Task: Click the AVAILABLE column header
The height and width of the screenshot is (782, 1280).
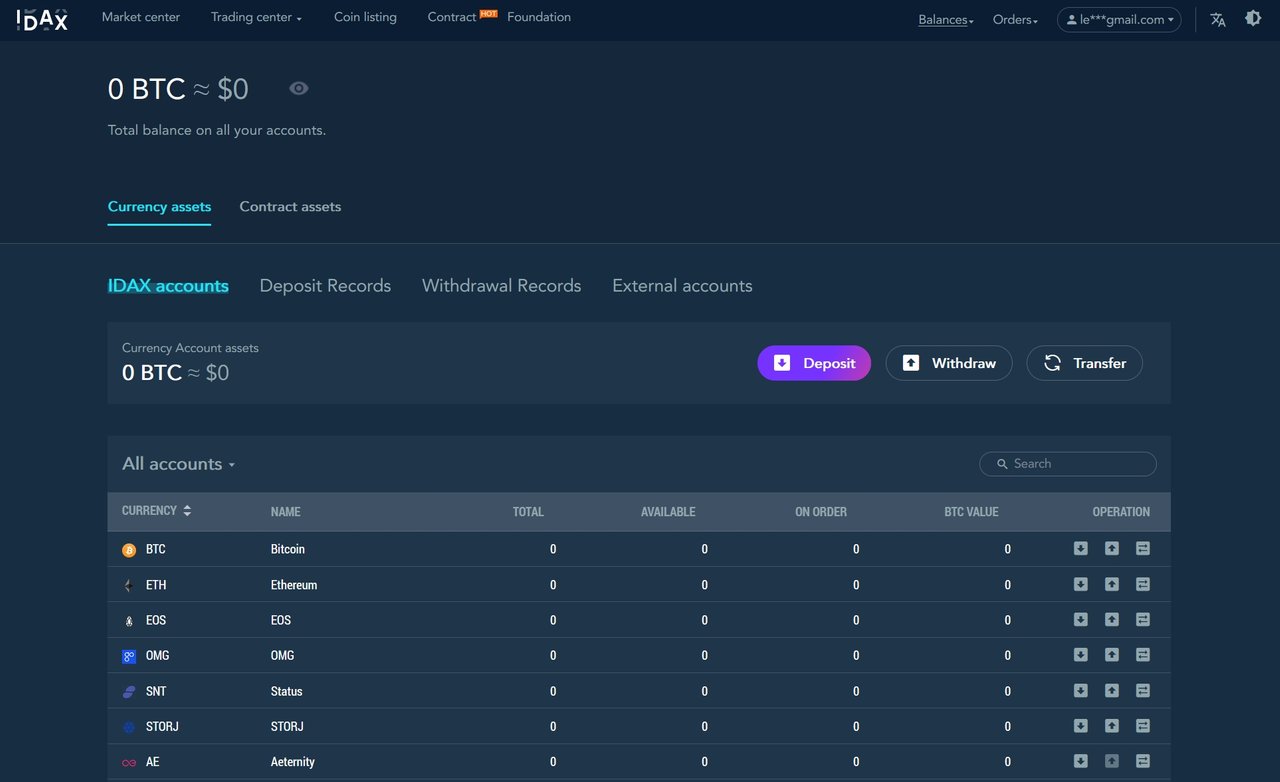Action: coord(668,512)
